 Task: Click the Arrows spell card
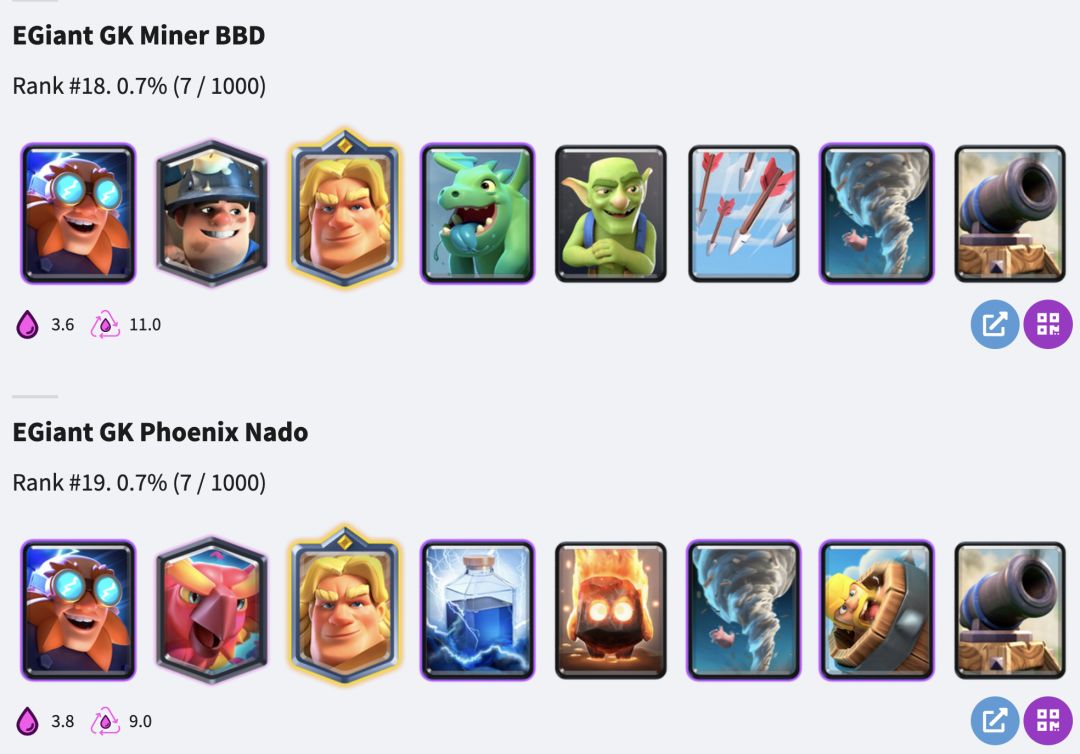tap(744, 213)
